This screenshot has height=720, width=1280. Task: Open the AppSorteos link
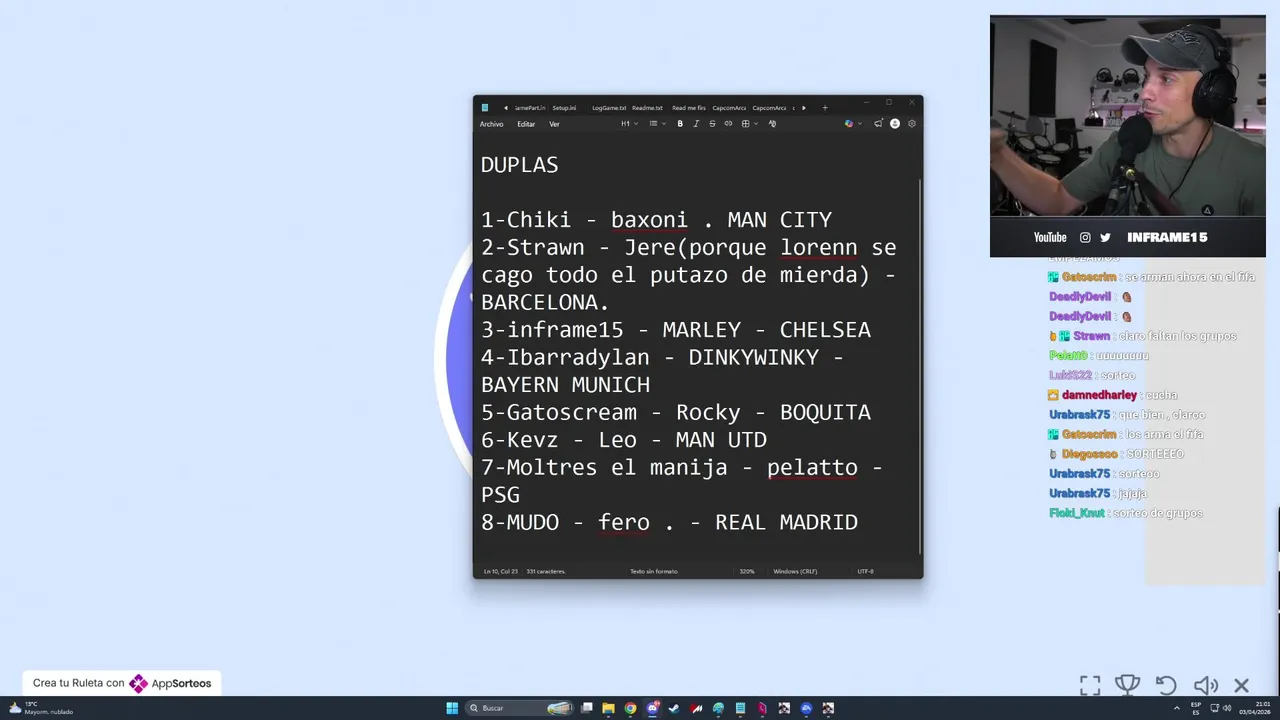click(172, 684)
